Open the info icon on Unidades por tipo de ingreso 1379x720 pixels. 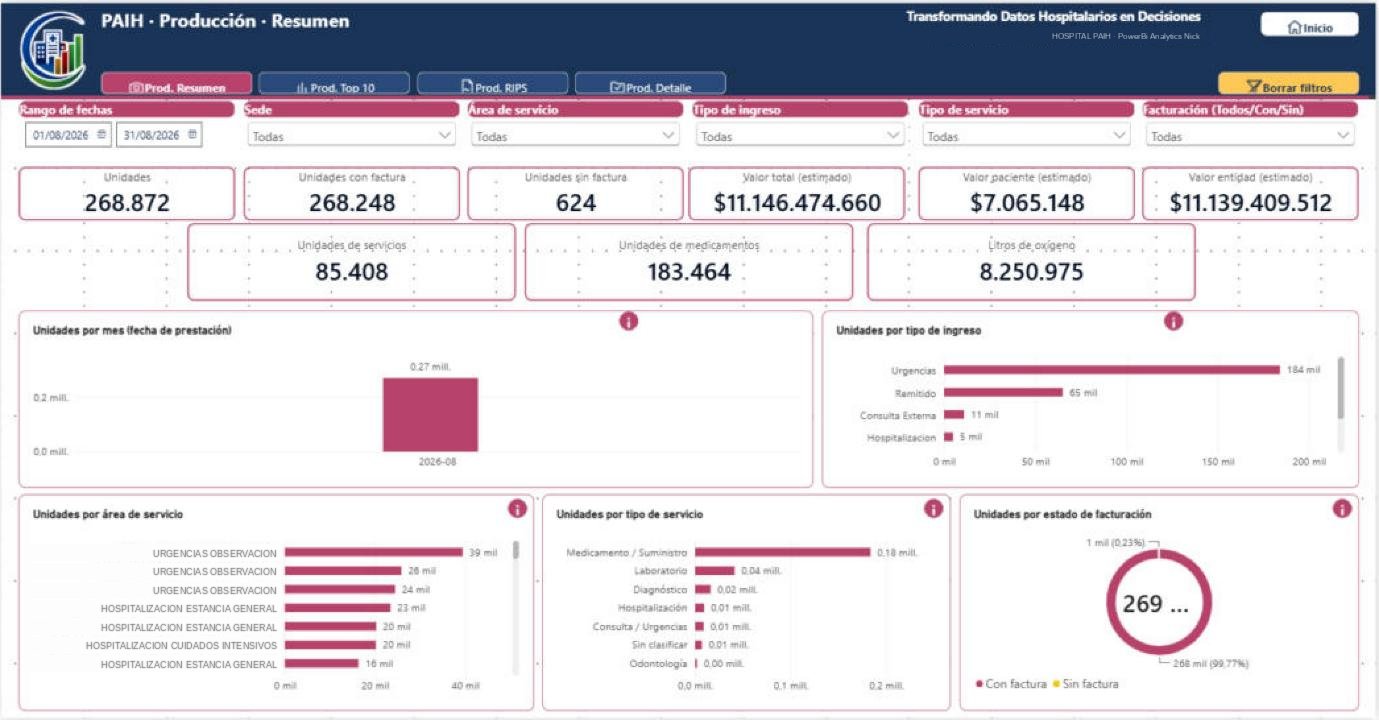point(1173,321)
